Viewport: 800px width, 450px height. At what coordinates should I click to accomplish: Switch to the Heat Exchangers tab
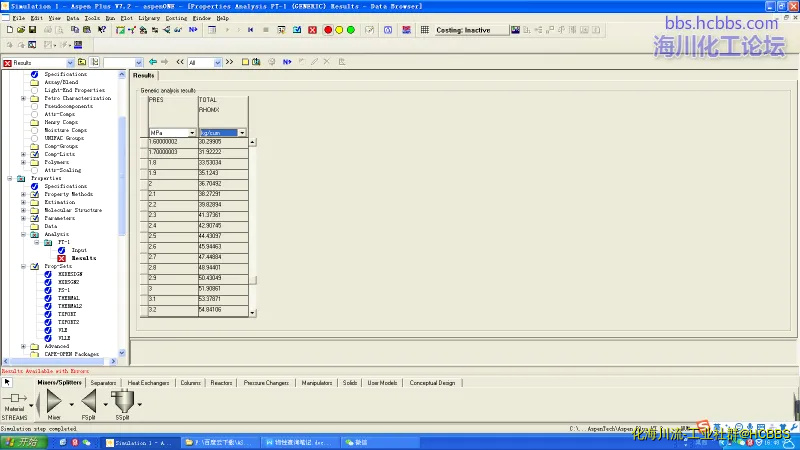[x=148, y=383]
